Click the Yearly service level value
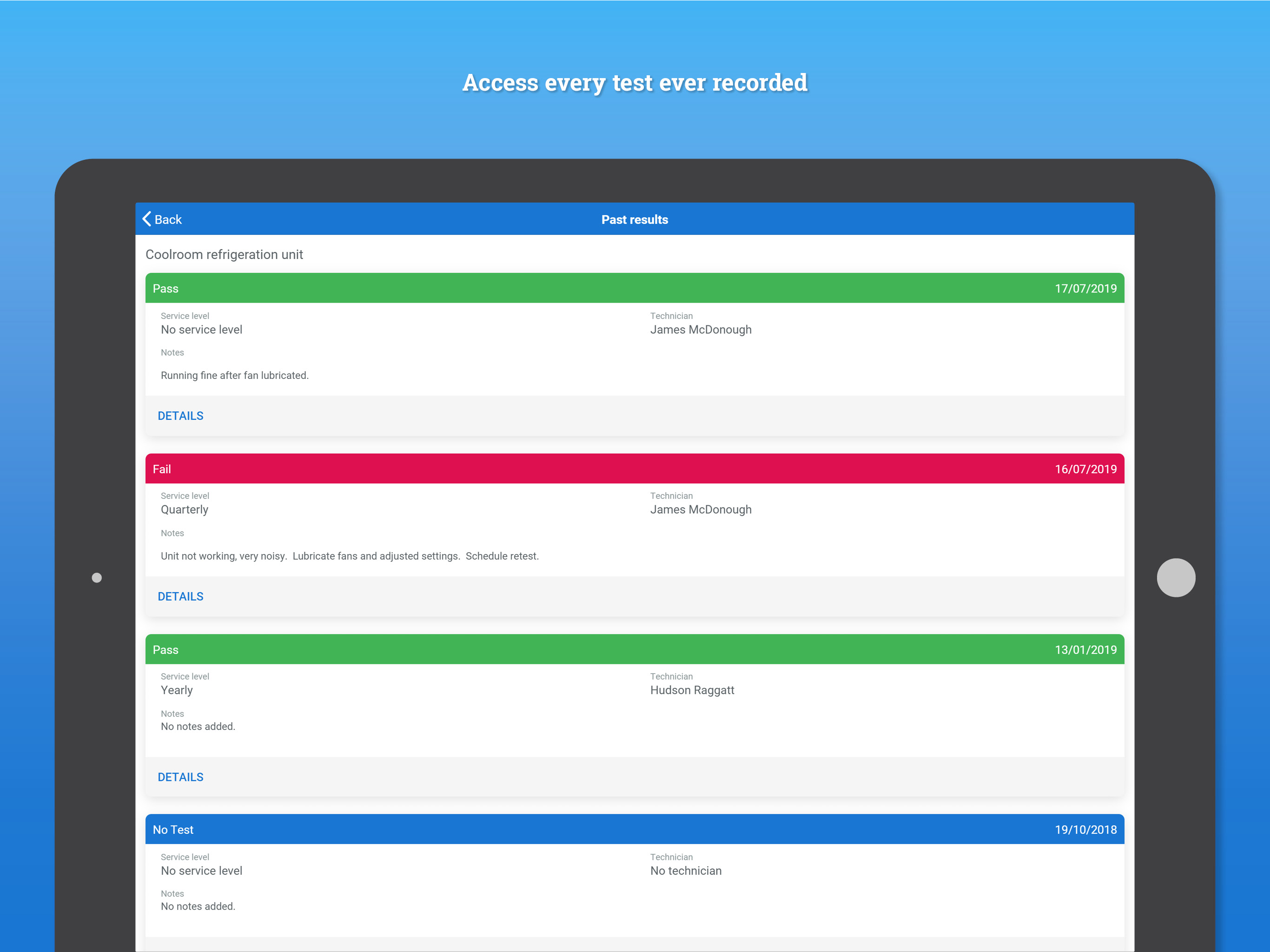The image size is (1270, 952). click(x=177, y=690)
